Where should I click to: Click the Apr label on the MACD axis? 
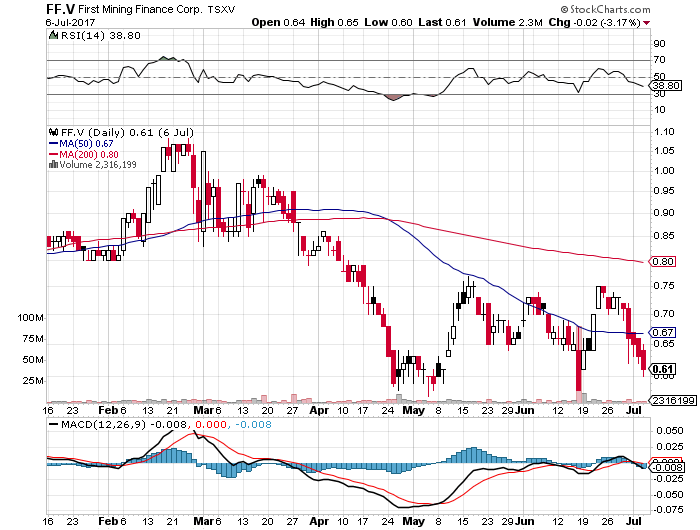pos(319,521)
